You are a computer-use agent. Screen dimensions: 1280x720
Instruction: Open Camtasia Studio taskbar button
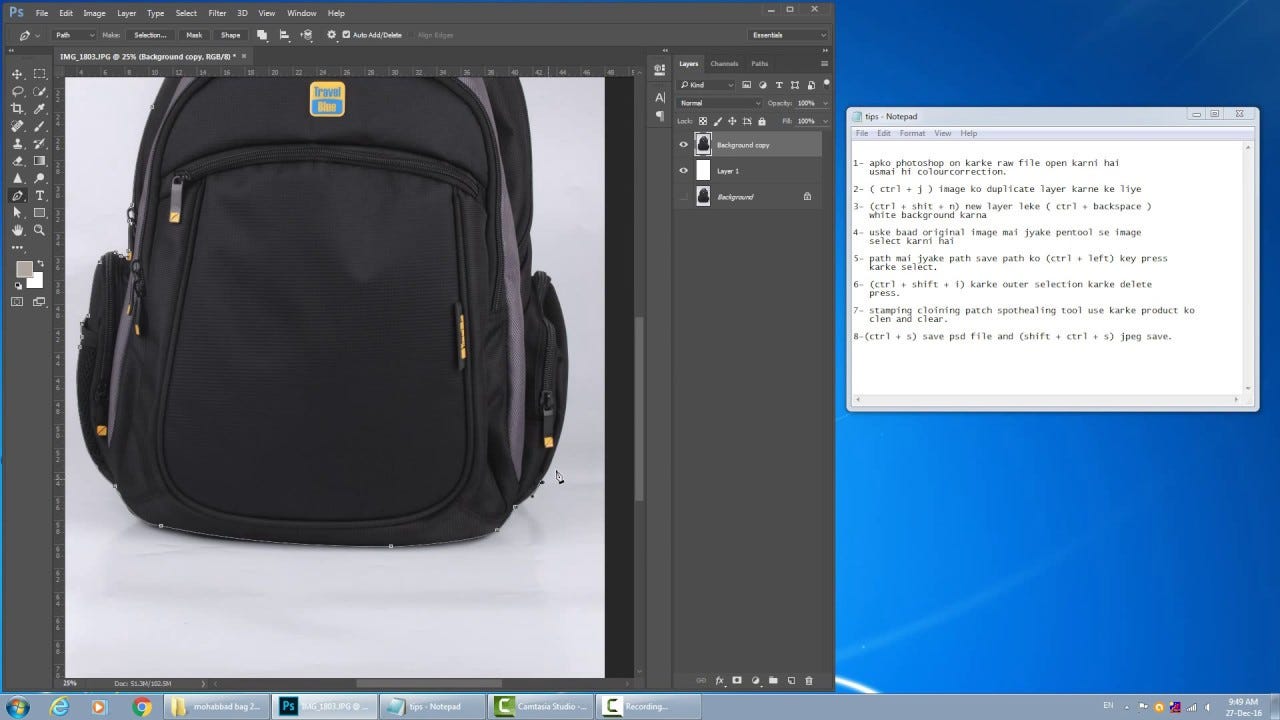541,706
